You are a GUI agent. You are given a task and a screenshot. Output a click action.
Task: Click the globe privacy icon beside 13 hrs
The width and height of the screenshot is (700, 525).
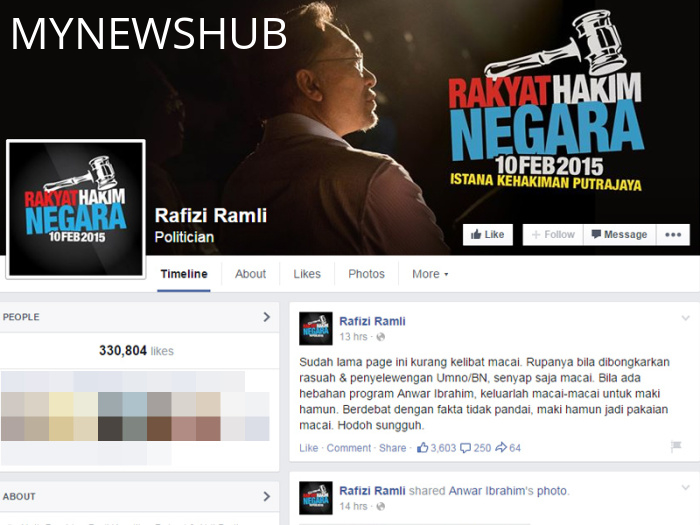click(381, 338)
